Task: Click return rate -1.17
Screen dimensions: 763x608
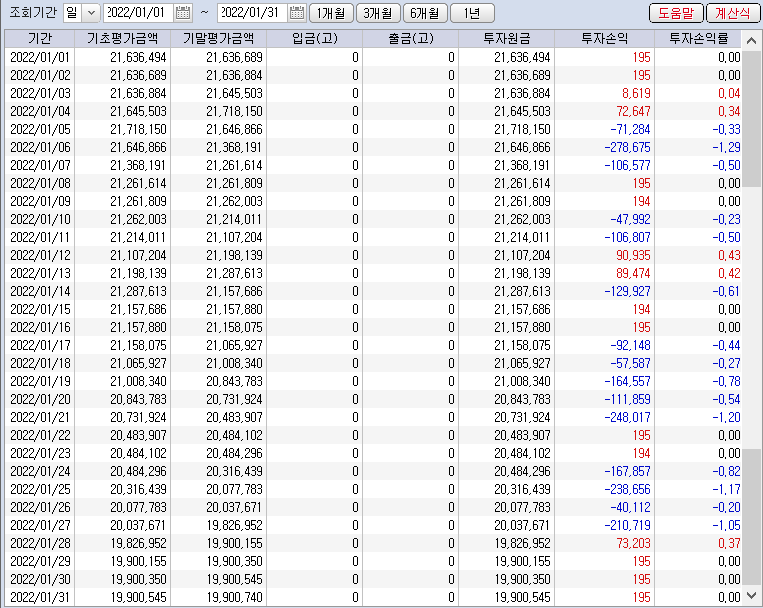Action: 726,490
